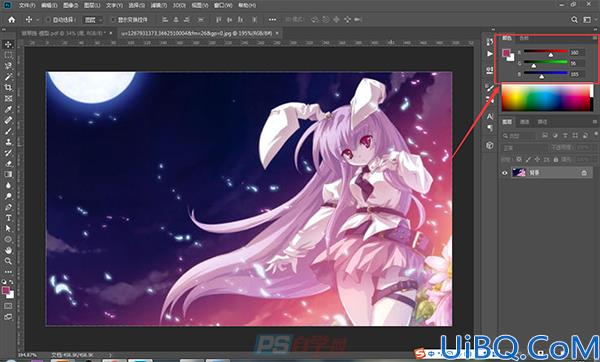Viewport: 600px width, 362px height.
Task: Change screen mode at toolbox bottom
Action: click(x=8, y=317)
